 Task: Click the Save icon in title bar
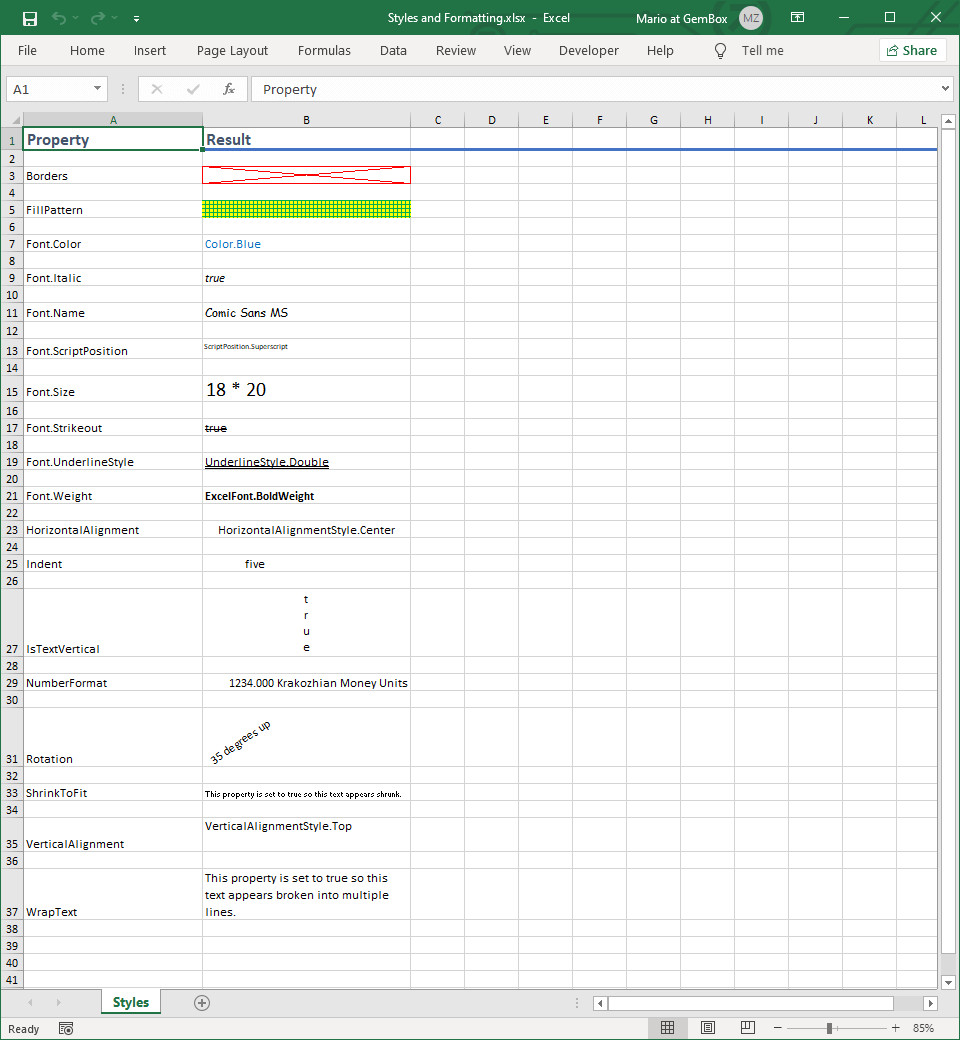click(x=30, y=18)
